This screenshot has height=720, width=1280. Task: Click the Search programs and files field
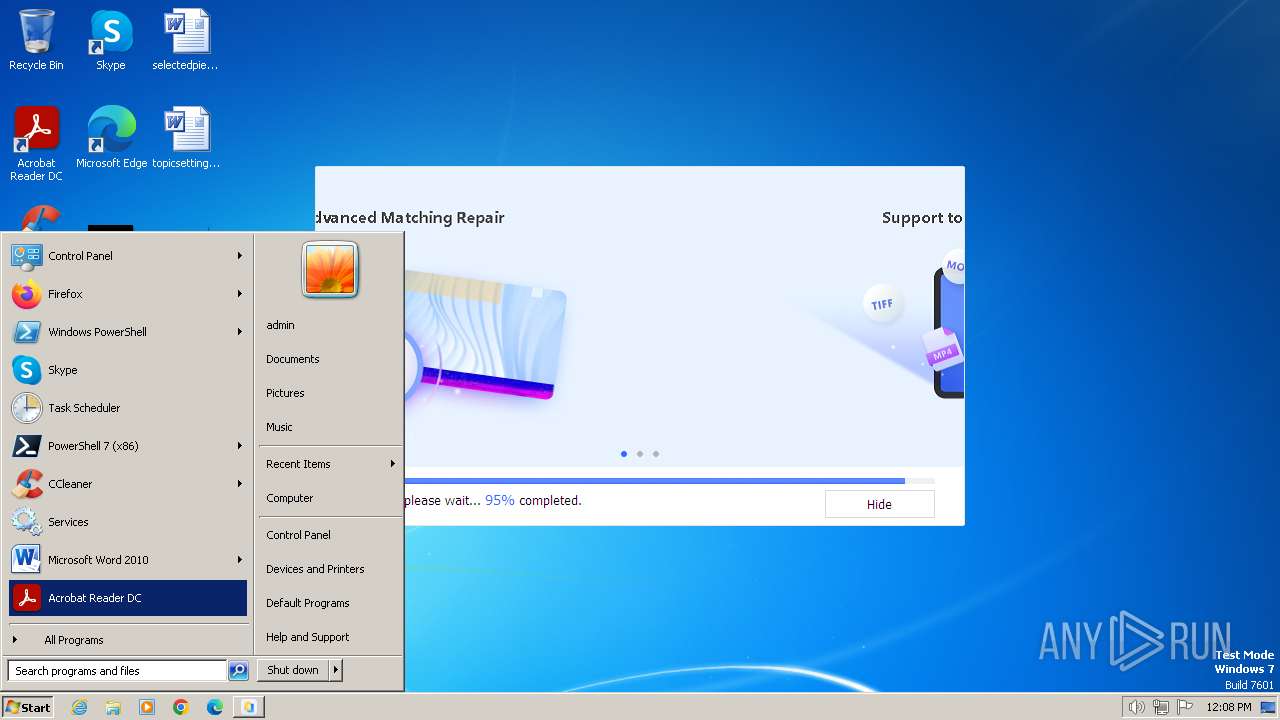pyautogui.click(x=117, y=671)
